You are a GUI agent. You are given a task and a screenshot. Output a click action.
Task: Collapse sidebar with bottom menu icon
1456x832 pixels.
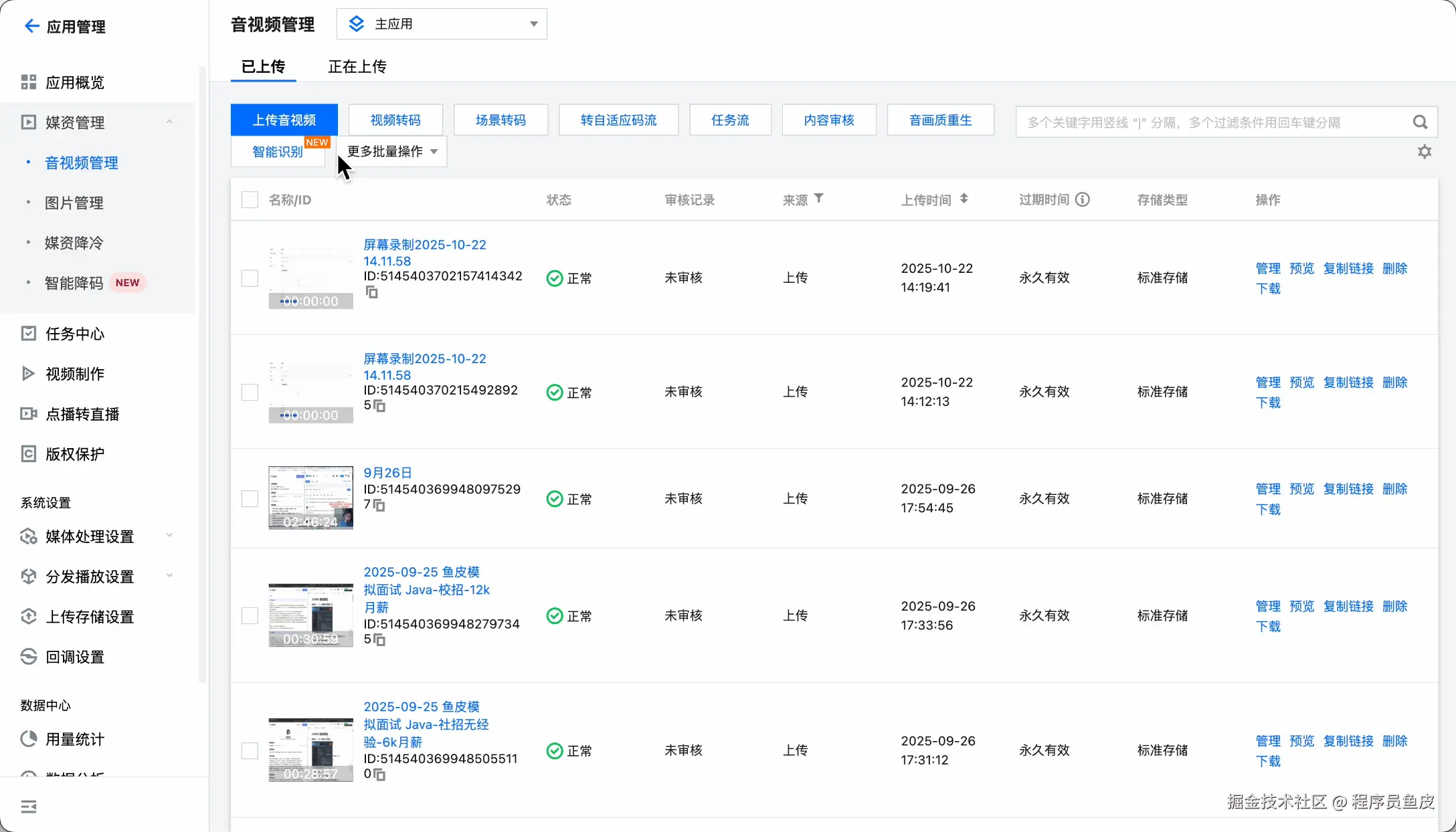tap(29, 807)
